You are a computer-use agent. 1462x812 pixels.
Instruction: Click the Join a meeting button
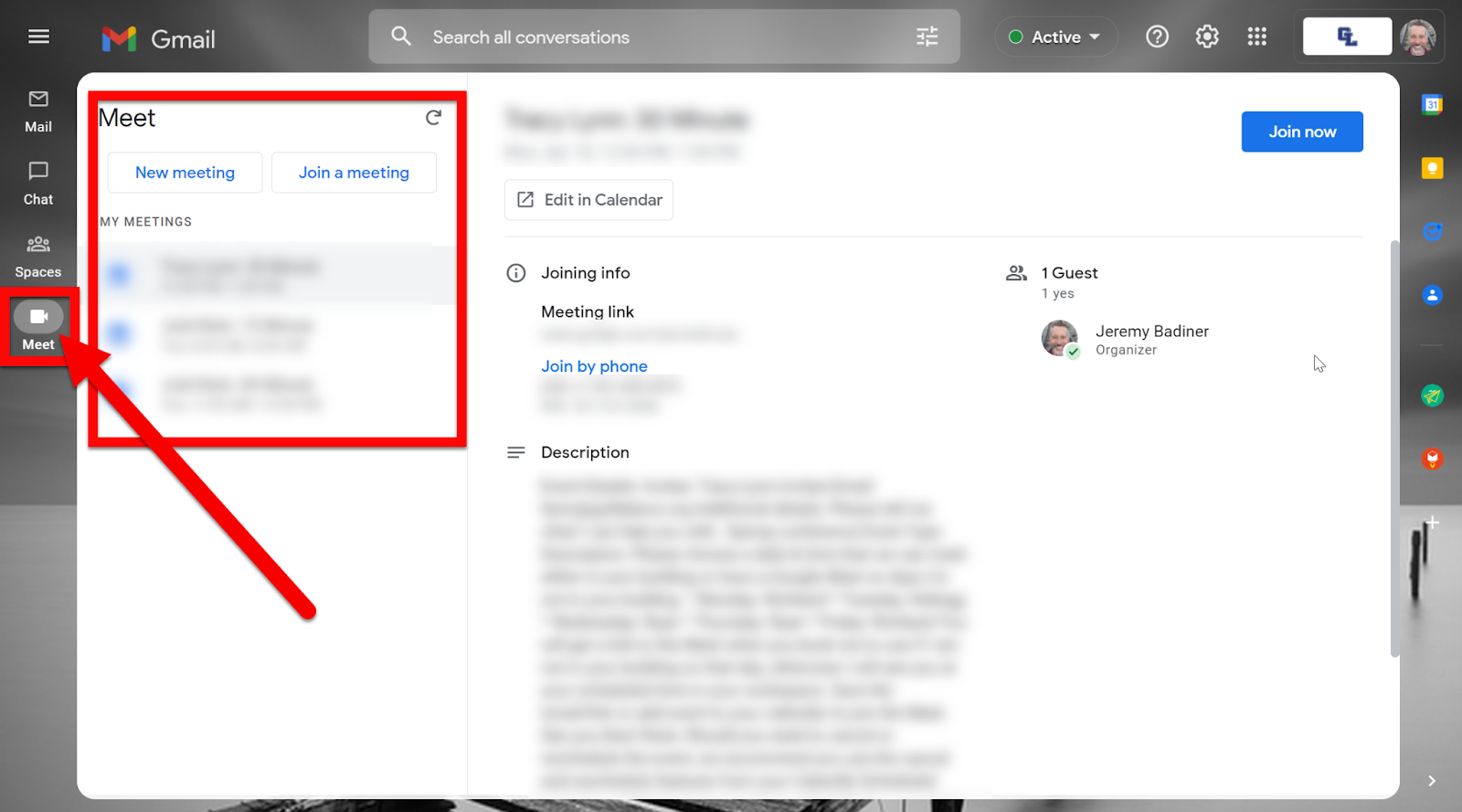coord(354,173)
